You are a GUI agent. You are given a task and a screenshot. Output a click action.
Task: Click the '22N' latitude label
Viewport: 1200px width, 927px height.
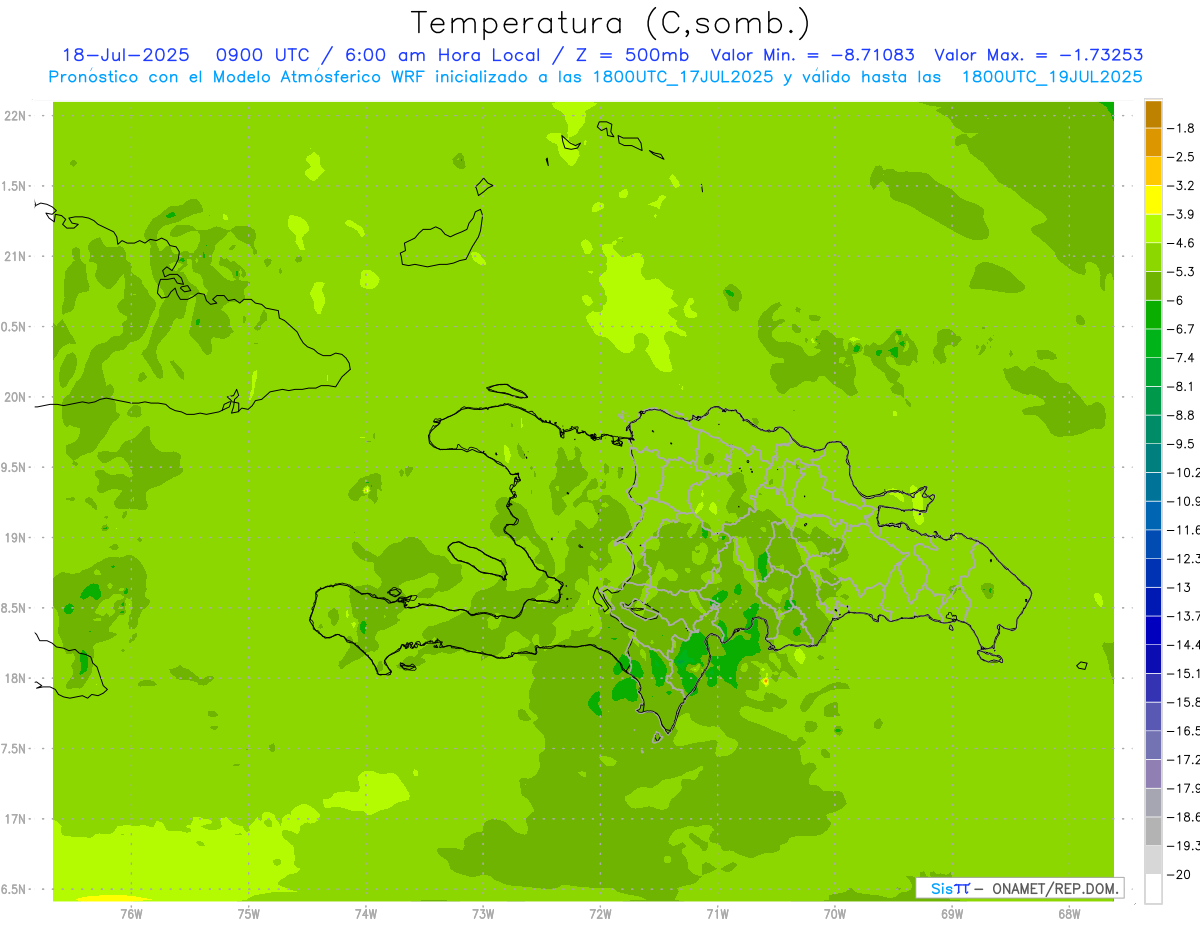coord(14,116)
